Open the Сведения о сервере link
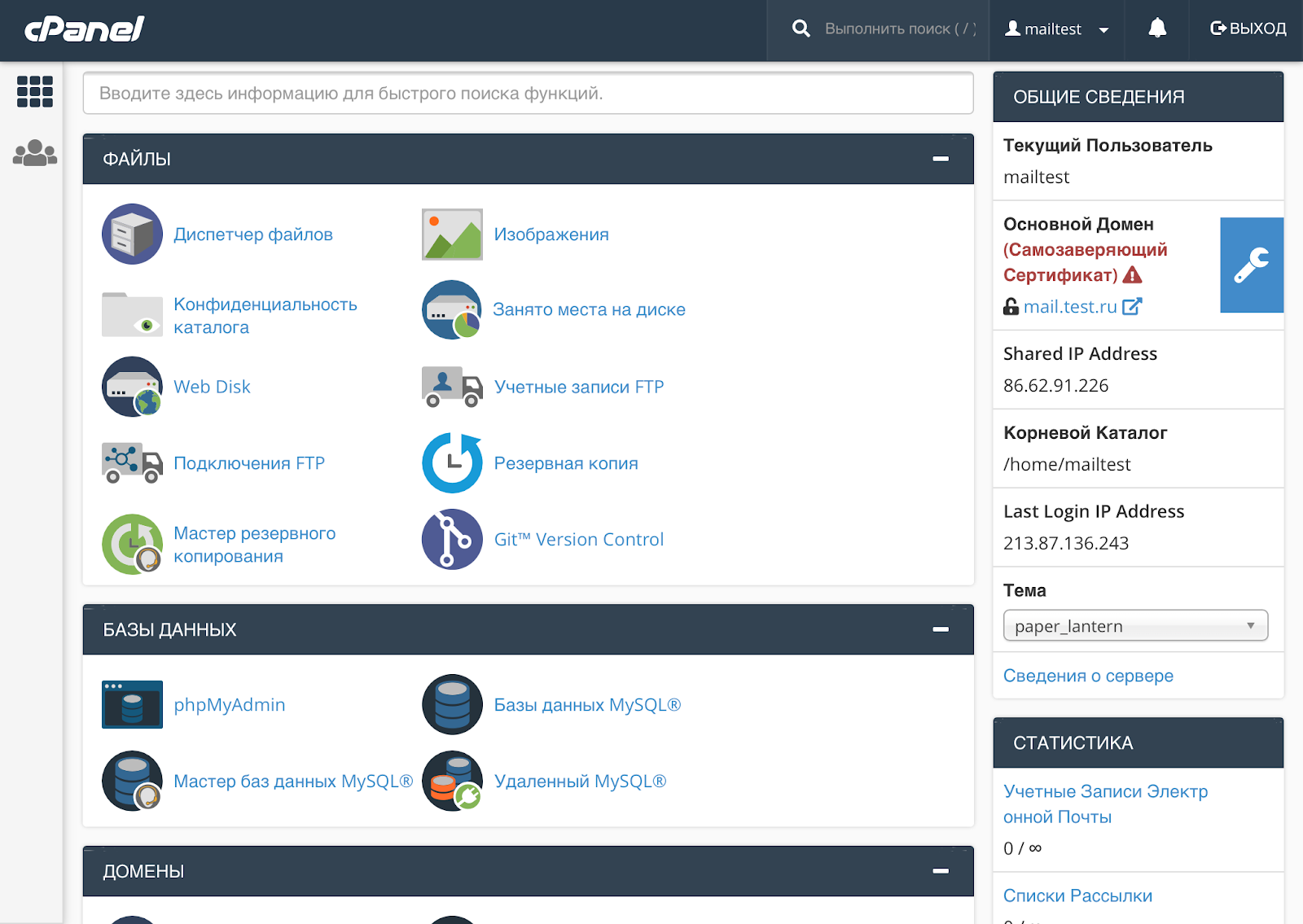This screenshot has width=1303, height=924. click(x=1088, y=676)
